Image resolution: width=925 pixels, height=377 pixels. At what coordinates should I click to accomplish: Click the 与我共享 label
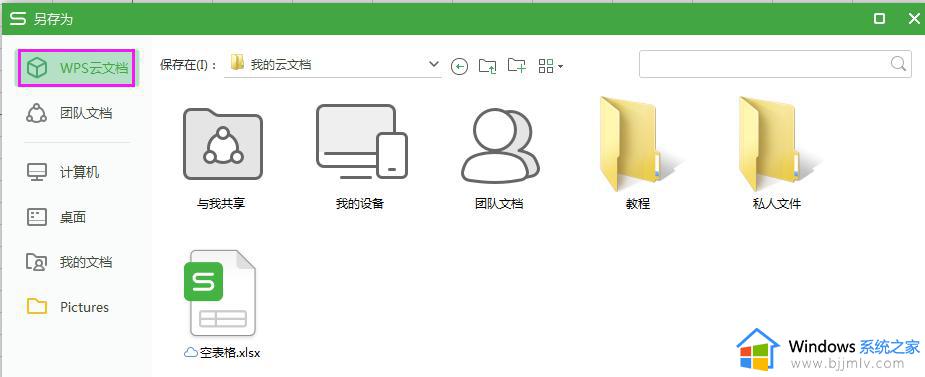221,204
